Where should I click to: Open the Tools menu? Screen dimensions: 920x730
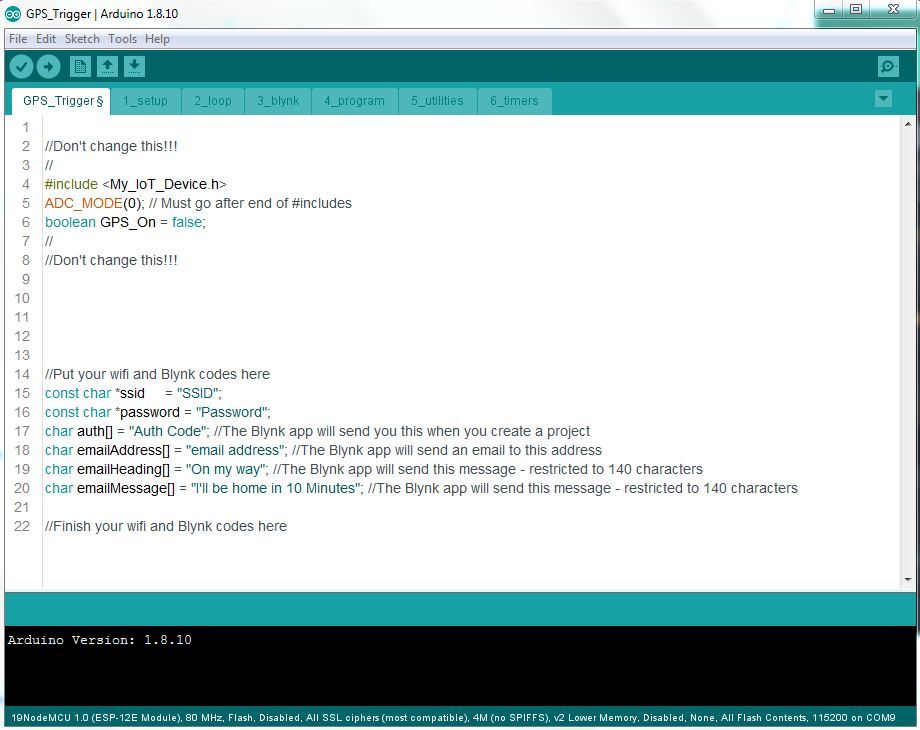coord(122,39)
